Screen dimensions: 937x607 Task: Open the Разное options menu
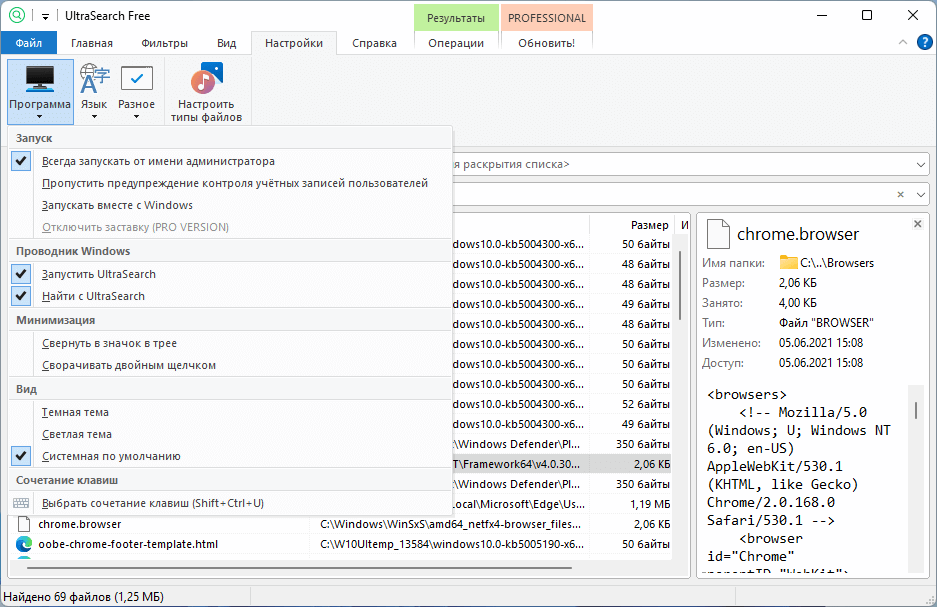[136, 91]
